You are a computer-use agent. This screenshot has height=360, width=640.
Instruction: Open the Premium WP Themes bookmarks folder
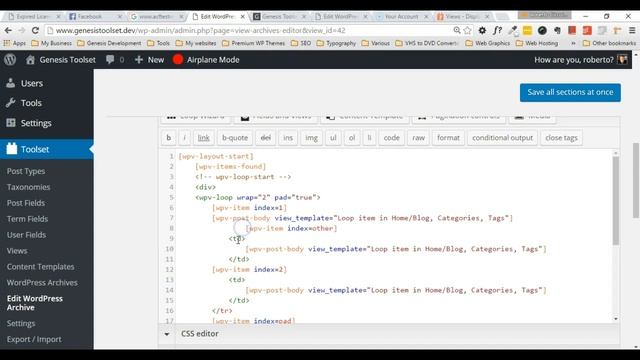(253, 43)
